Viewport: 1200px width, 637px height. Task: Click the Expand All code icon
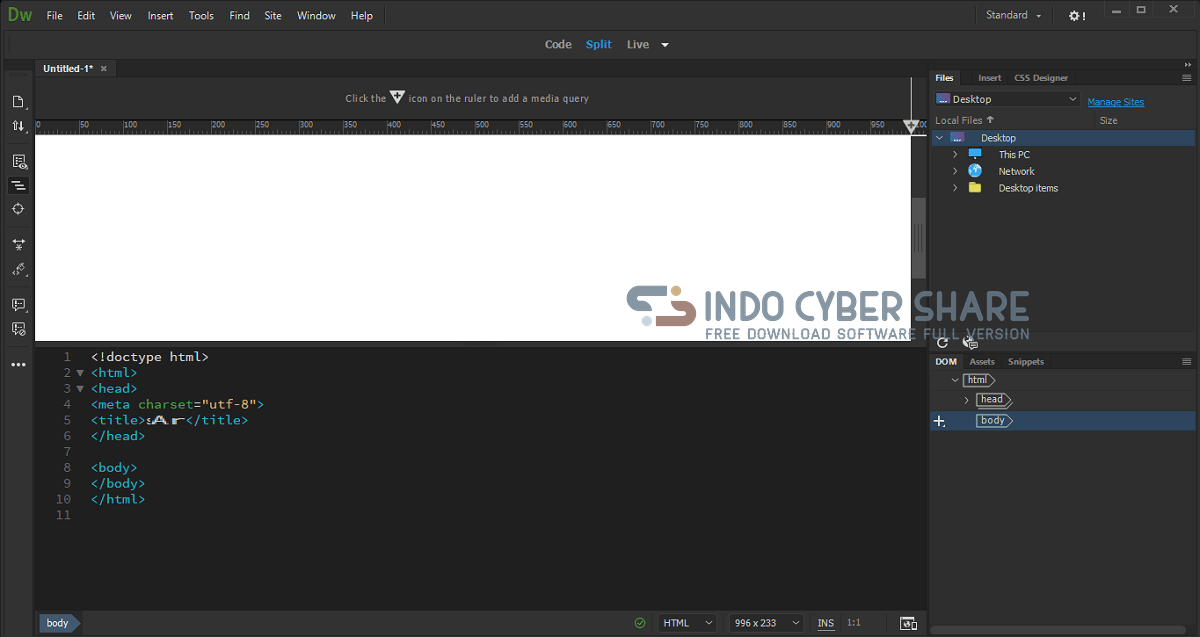[18, 244]
